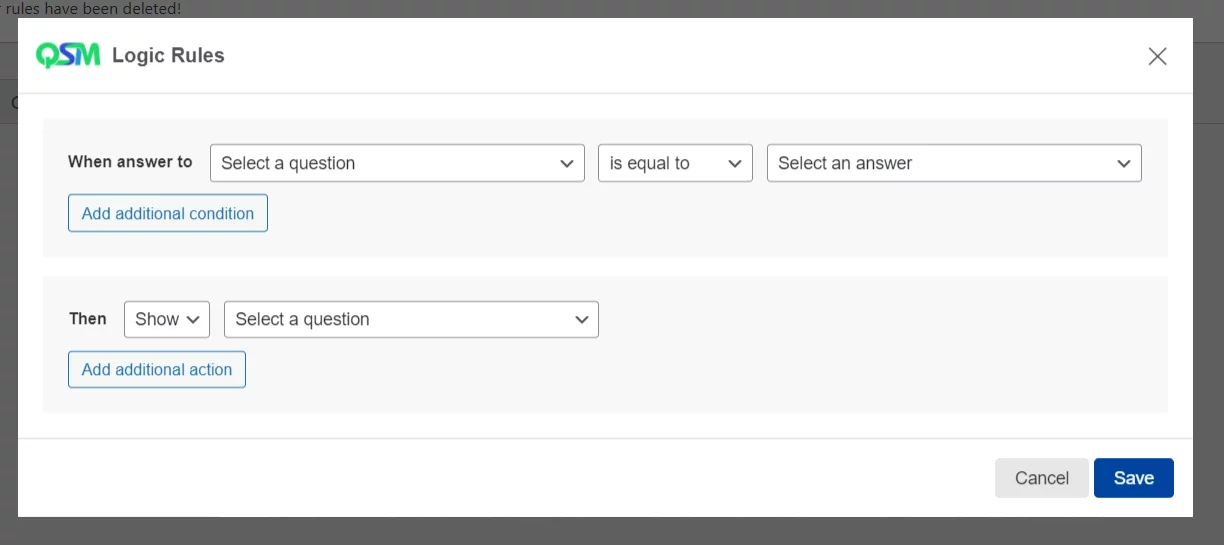Click Add additional action button
Viewport: 1224px width, 545px height.
pos(157,369)
